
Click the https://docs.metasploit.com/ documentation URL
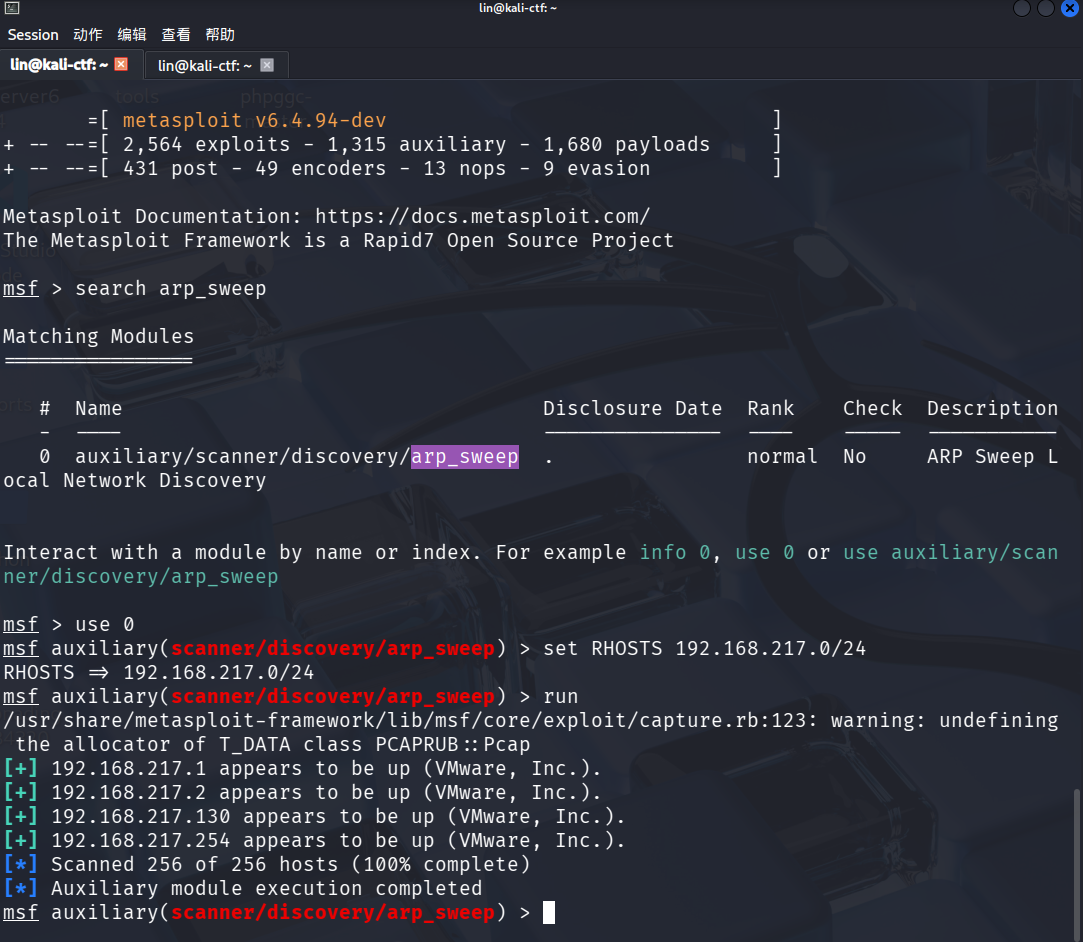coord(482,216)
